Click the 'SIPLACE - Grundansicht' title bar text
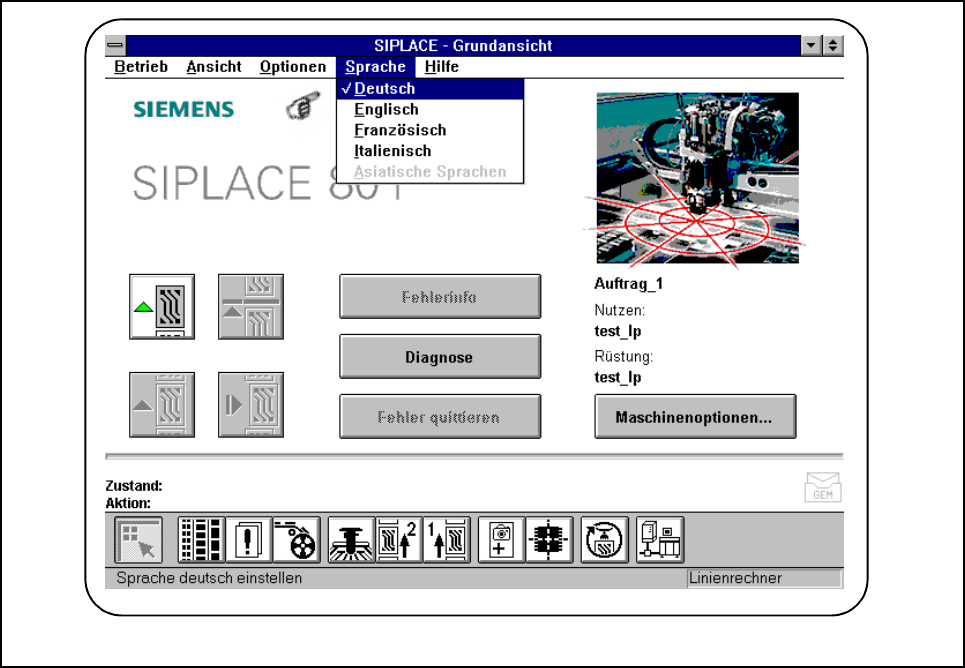This screenshot has height=668, width=965. 463,46
